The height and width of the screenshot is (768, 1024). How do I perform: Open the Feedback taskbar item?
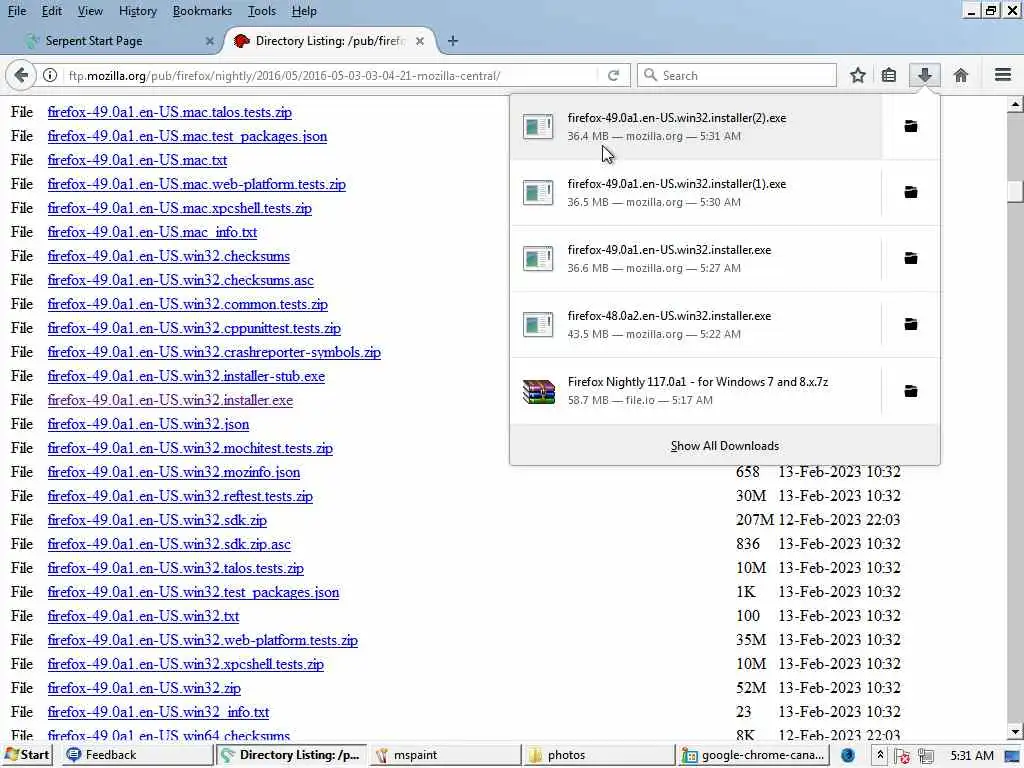[x=136, y=755]
